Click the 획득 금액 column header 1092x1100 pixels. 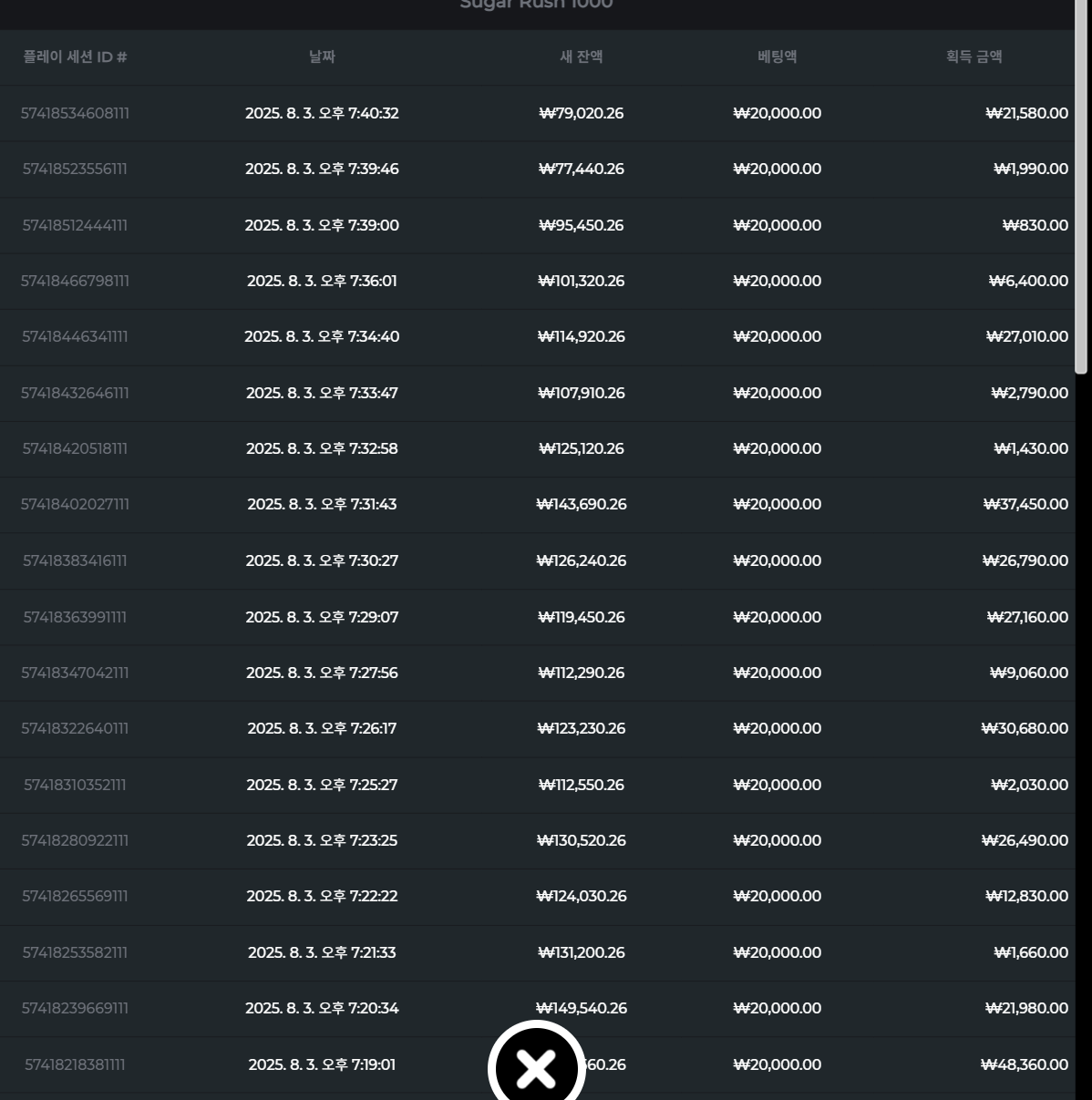click(x=974, y=57)
